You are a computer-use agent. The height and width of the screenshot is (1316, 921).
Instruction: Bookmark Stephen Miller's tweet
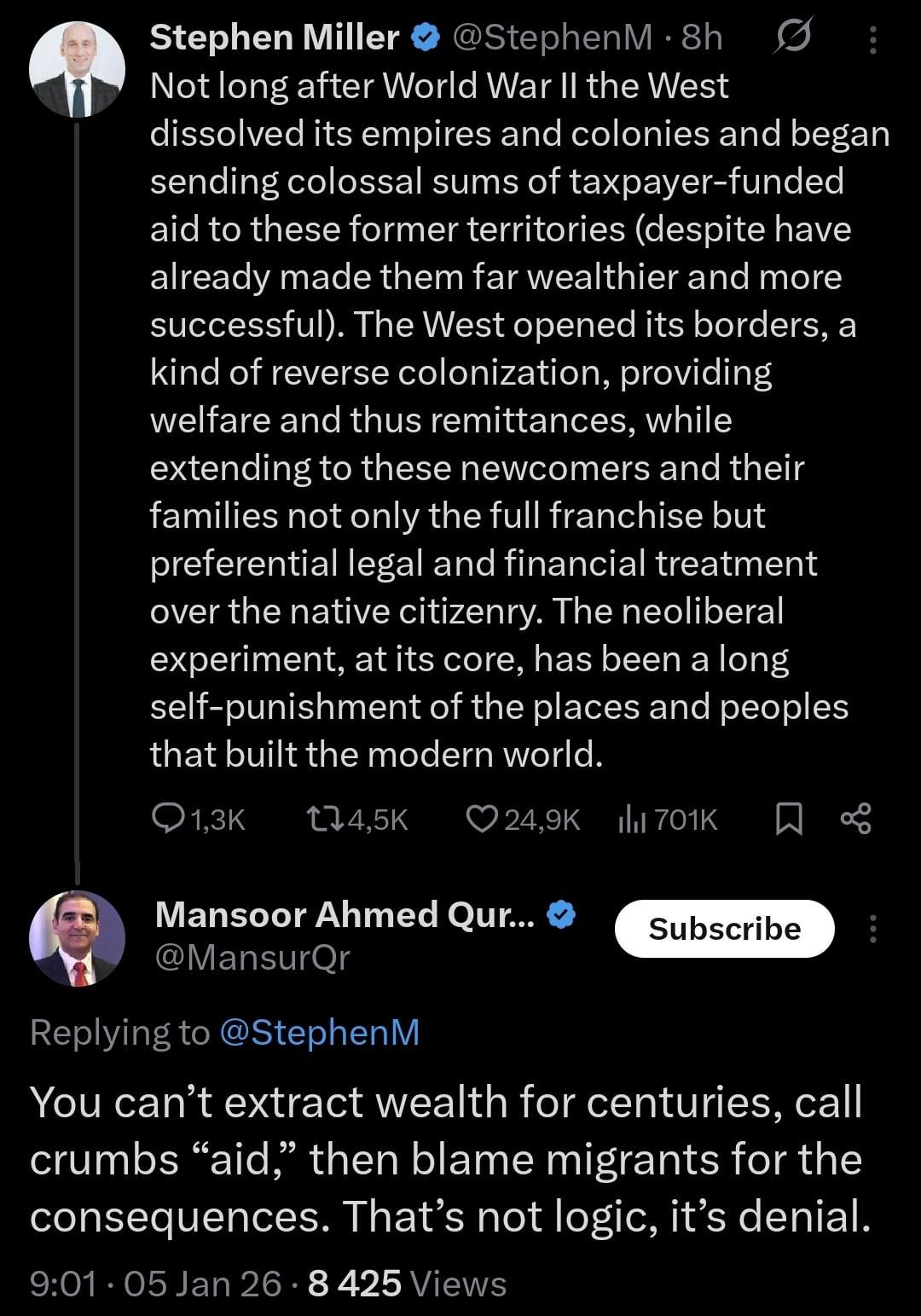pos(789,820)
